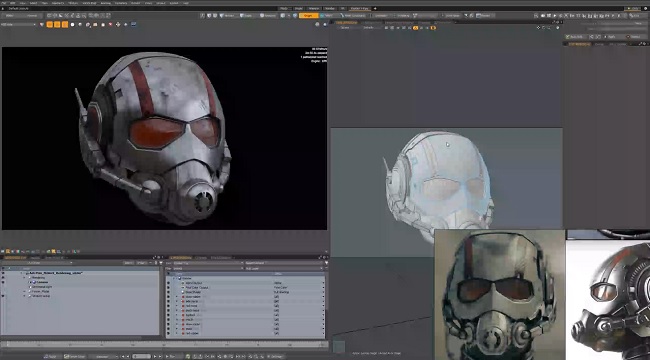Viewport: 650px width, 360px height.
Task: Click the 3D viewport move-view control icon
Action: click(x=538, y=28)
